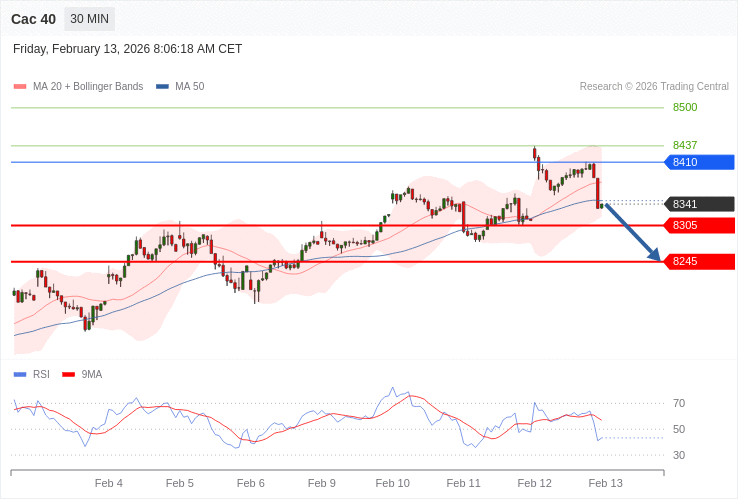
Task: Click the RSI legend marker
Action: coord(20,375)
